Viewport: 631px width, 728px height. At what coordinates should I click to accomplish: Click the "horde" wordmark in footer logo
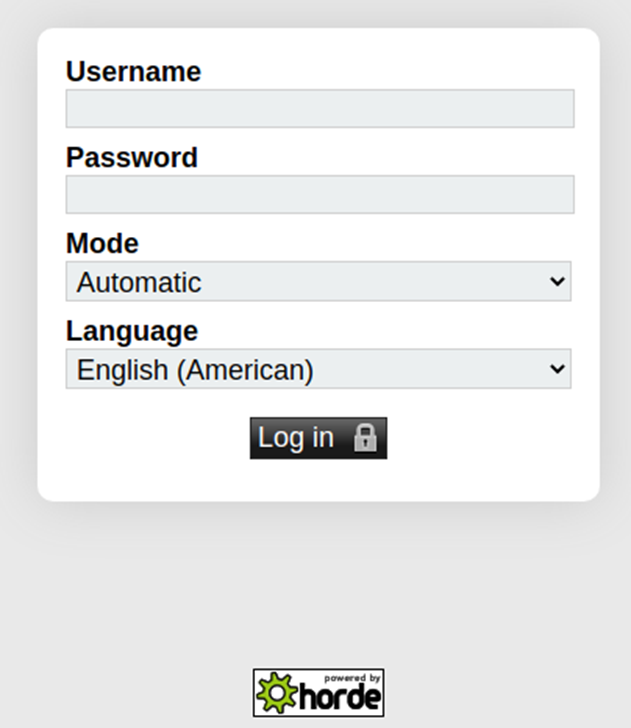341,697
